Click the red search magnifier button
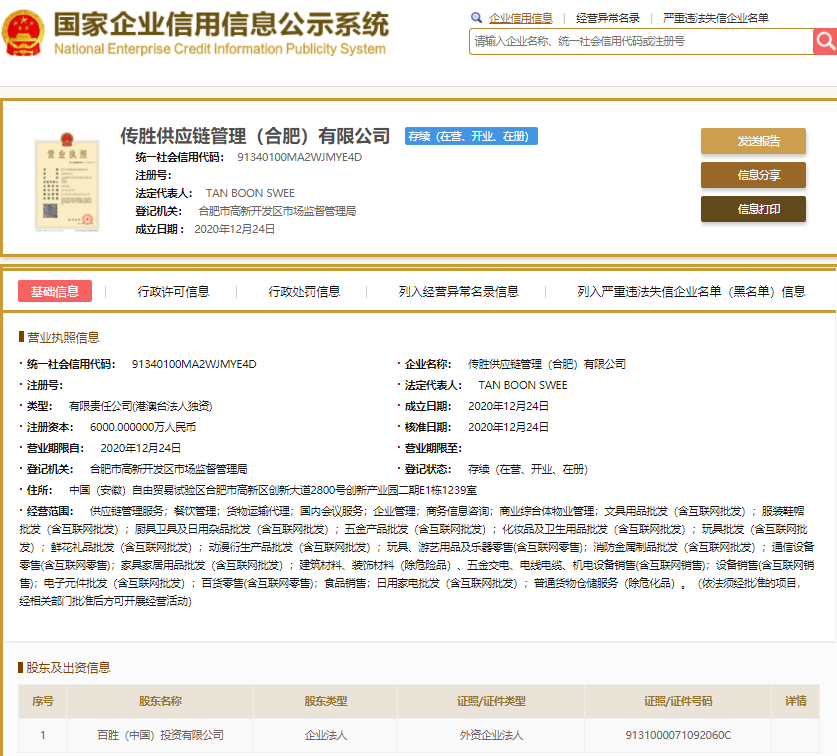Screen dimensions: 837x756 coord(825,42)
